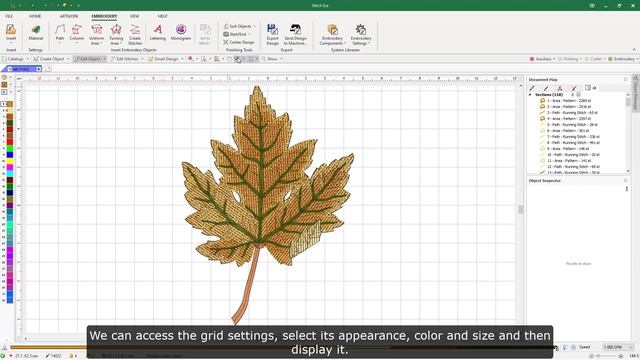Toggle Auxiliary layer visibility

click(x=540, y=59)
